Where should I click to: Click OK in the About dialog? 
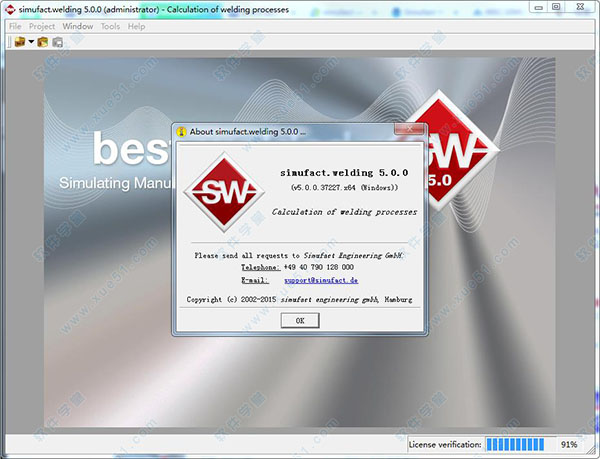(300, 321)
